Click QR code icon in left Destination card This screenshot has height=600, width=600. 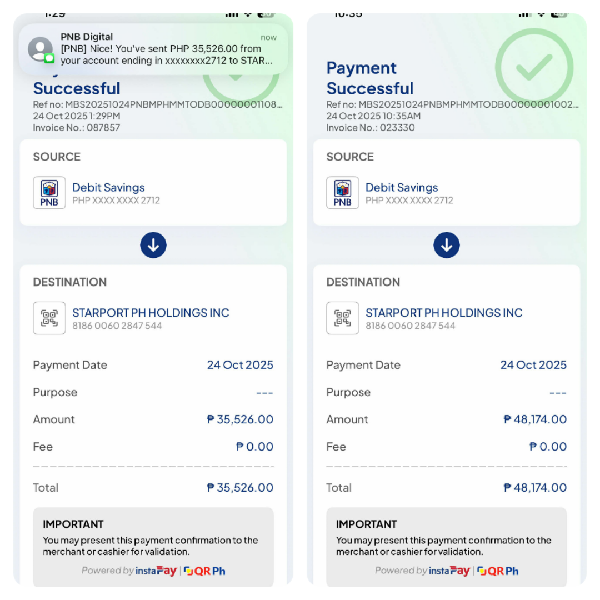click(49, 318)
